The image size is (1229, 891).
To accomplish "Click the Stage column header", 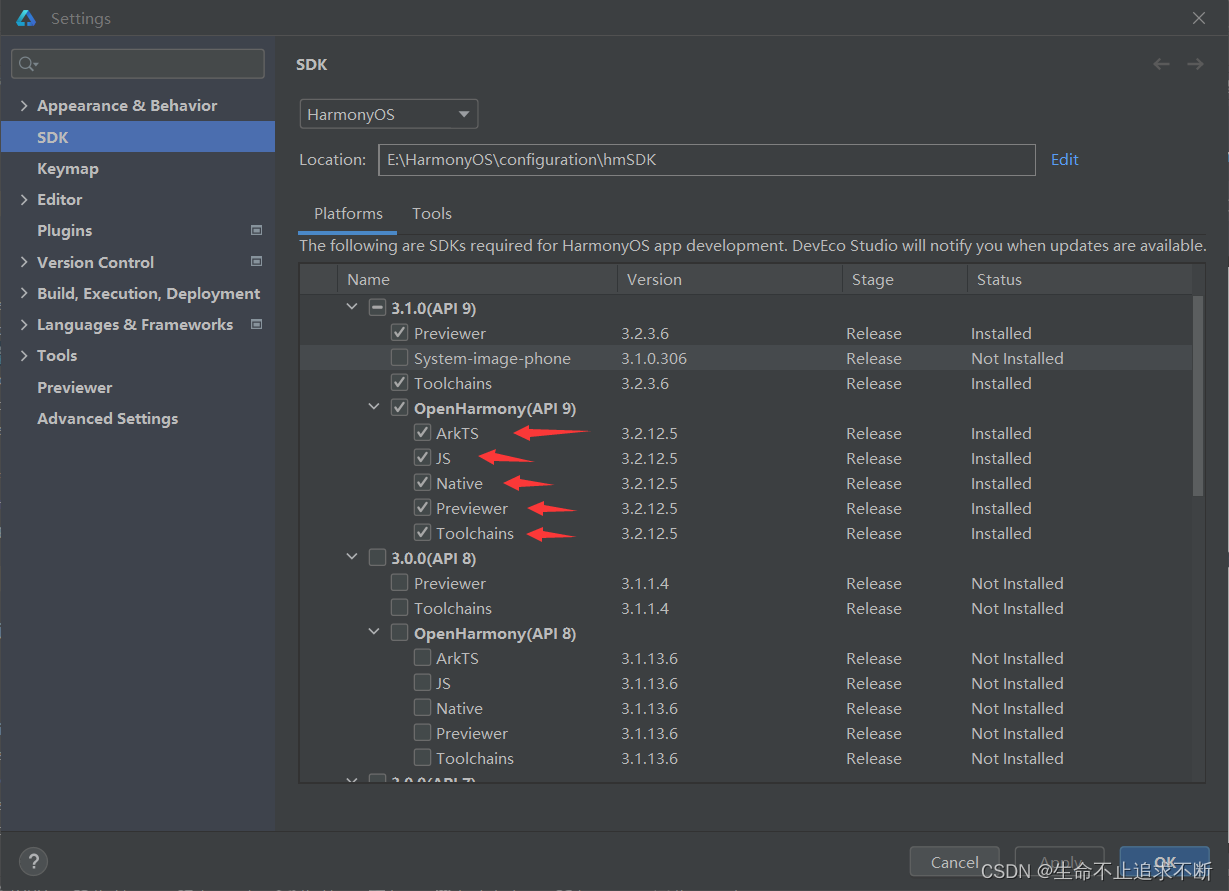I will tap(904, 279).
